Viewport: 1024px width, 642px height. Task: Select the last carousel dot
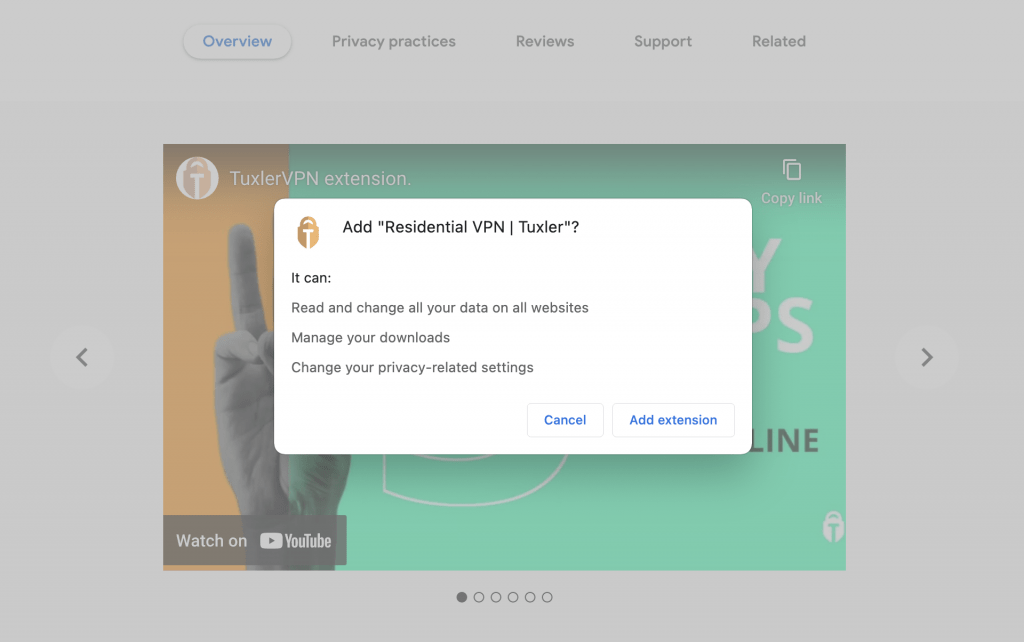tap(547, 597)
